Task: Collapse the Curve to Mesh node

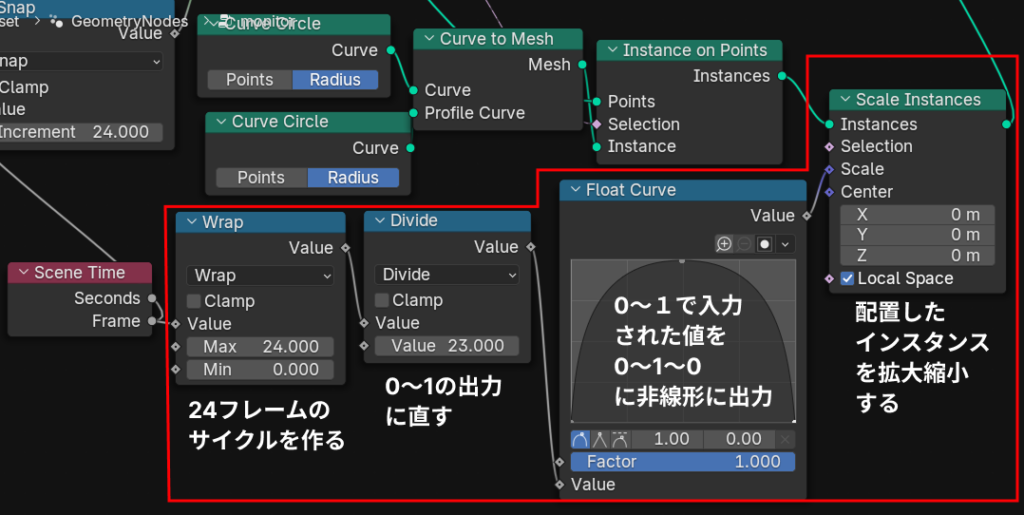Action: point(427,39)
